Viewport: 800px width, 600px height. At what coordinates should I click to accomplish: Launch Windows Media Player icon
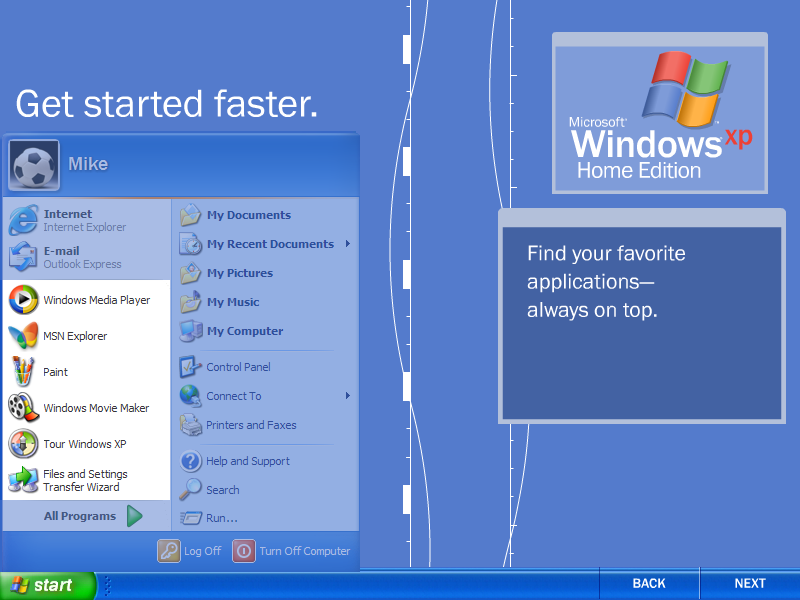pos(23,299)
